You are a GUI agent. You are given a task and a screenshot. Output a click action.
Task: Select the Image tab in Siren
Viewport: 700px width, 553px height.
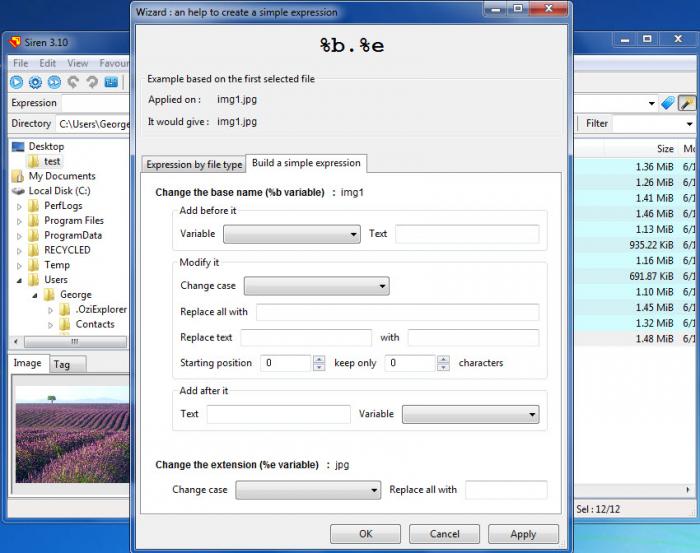point(27,363)
